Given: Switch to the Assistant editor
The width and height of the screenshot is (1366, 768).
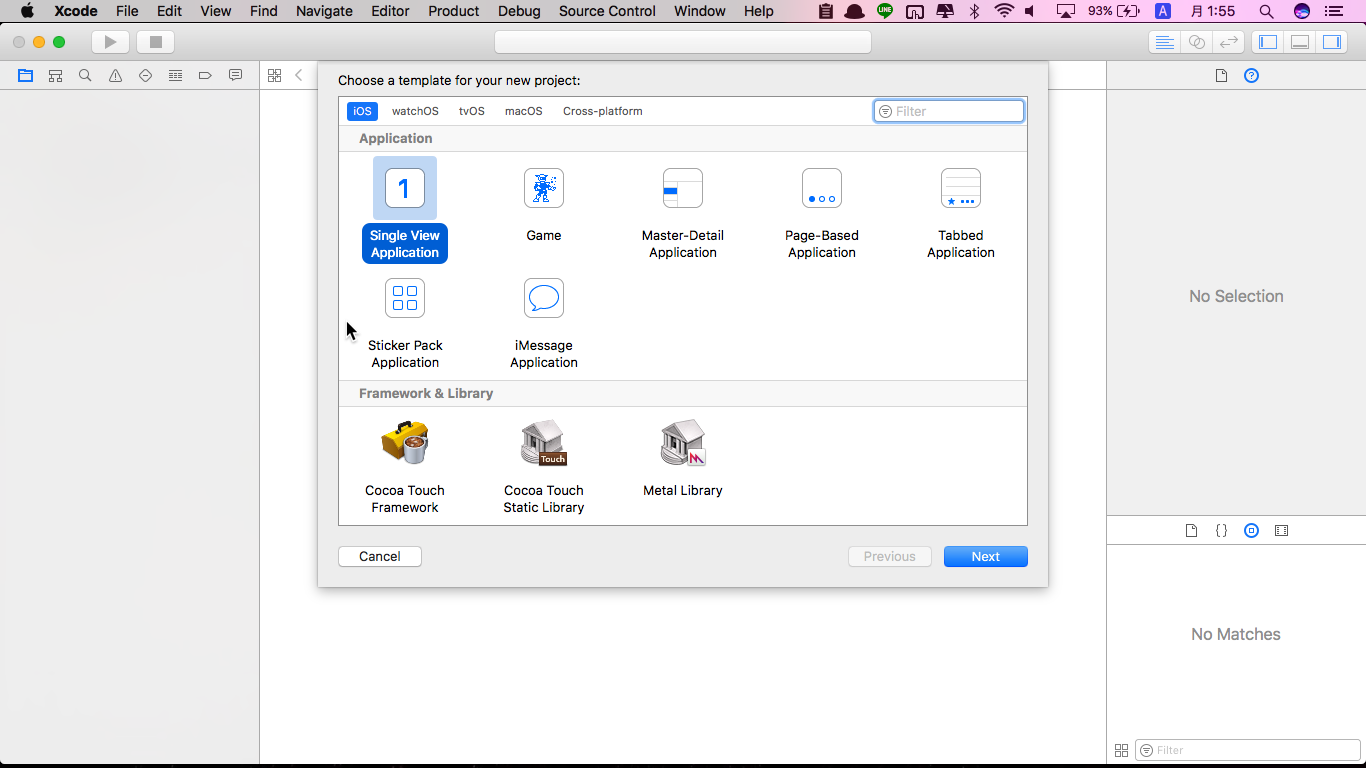Looking at the screenshot, I should click(x=1196, y=42).
